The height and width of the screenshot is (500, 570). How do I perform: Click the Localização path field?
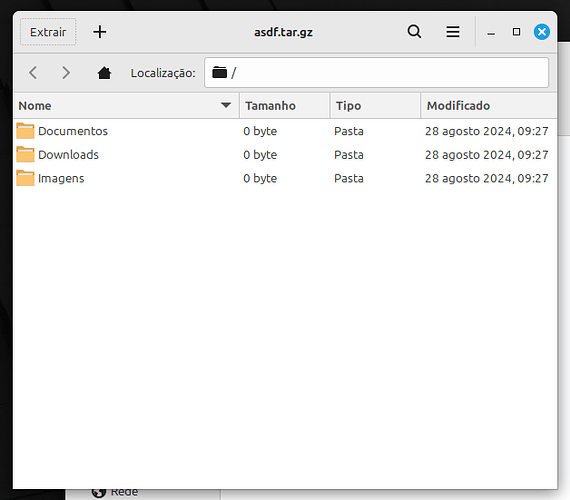coord(376,73)
